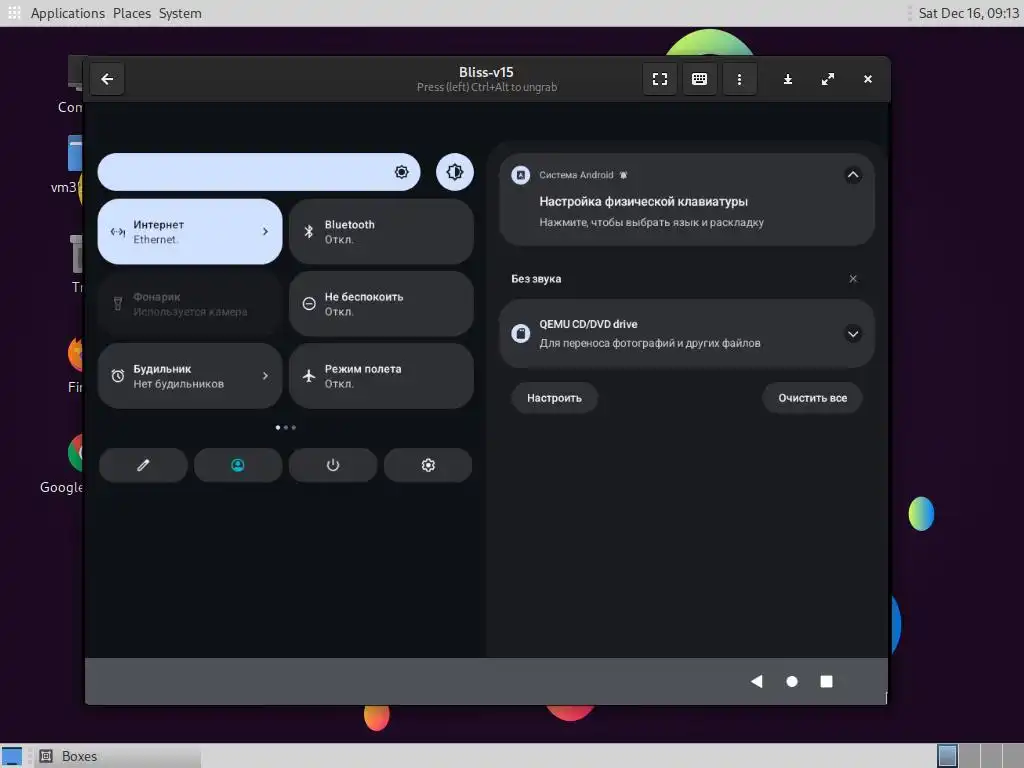The width and height of the screenshot is (1024, 768).
Task: Toggle Режим полета airplane mode tile
Action: tap(381, 376)
